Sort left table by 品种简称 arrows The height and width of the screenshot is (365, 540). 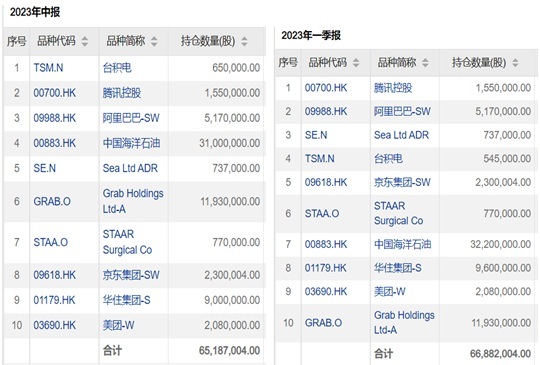pyautogui.click(x=154, y=41)
